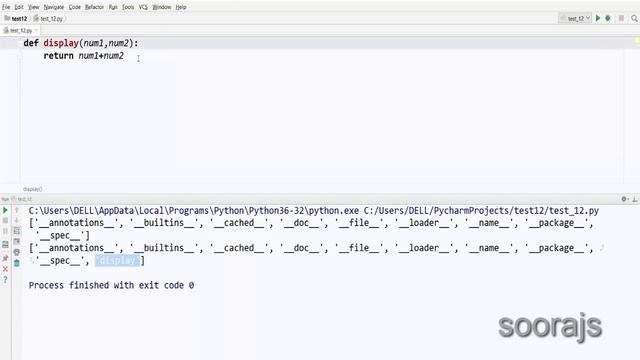Click the python.exe command path line
Viewport: 640px width, 360px height.
point(313,211)
